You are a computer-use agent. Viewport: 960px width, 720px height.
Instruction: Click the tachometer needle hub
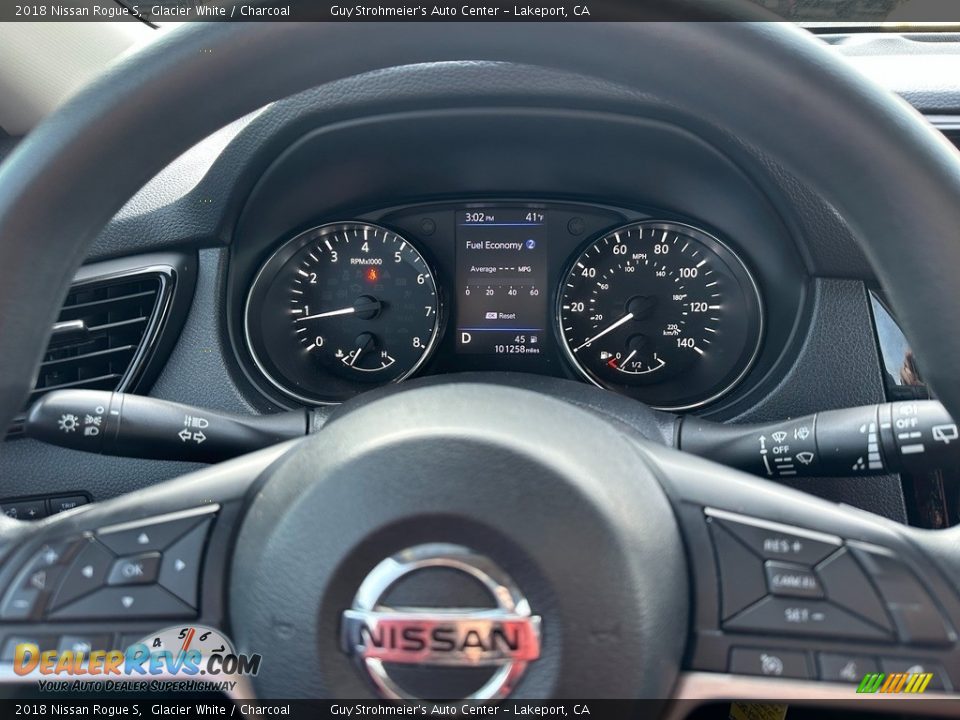pos(367,307)
